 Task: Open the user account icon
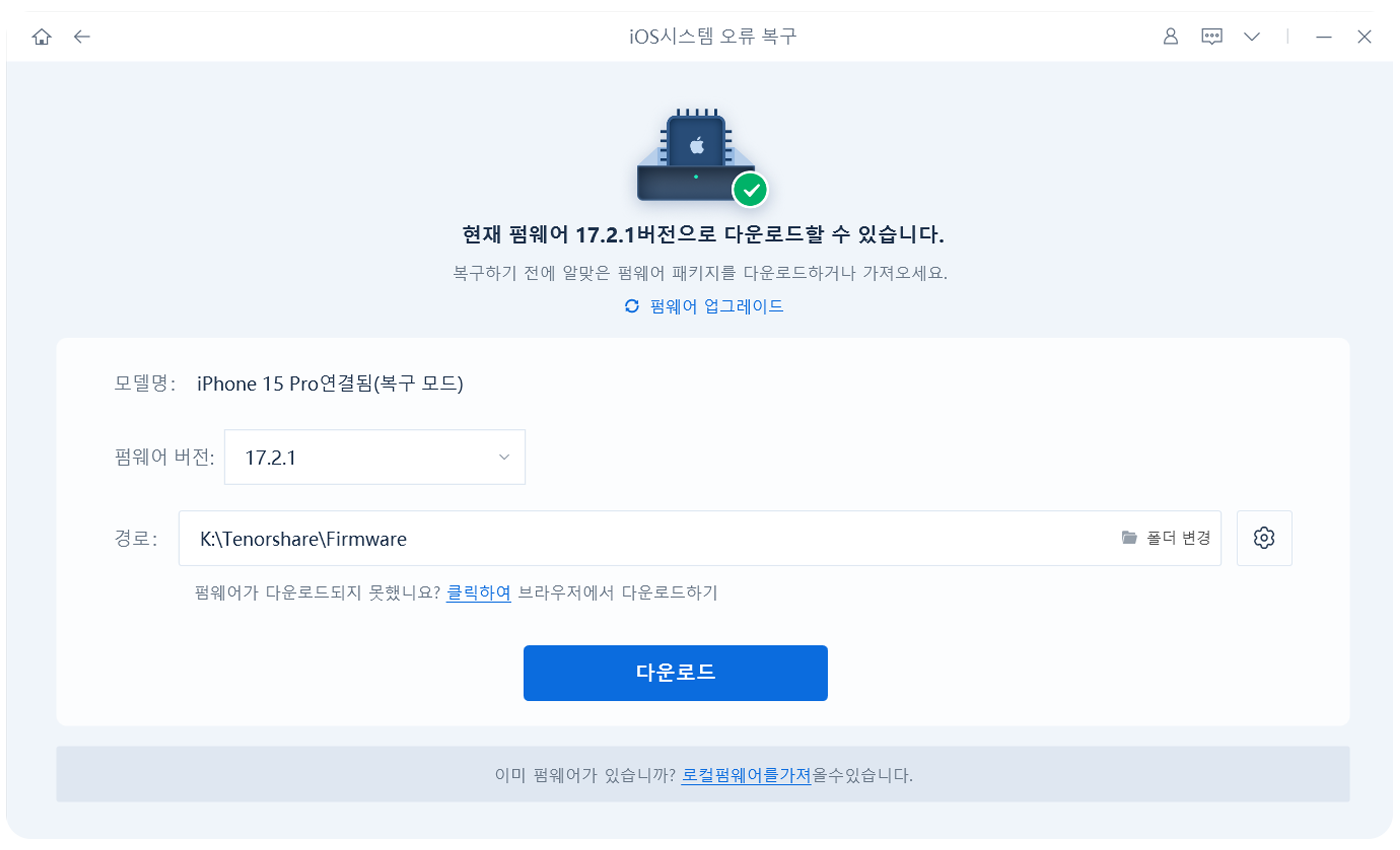(x=1170, y=37)
